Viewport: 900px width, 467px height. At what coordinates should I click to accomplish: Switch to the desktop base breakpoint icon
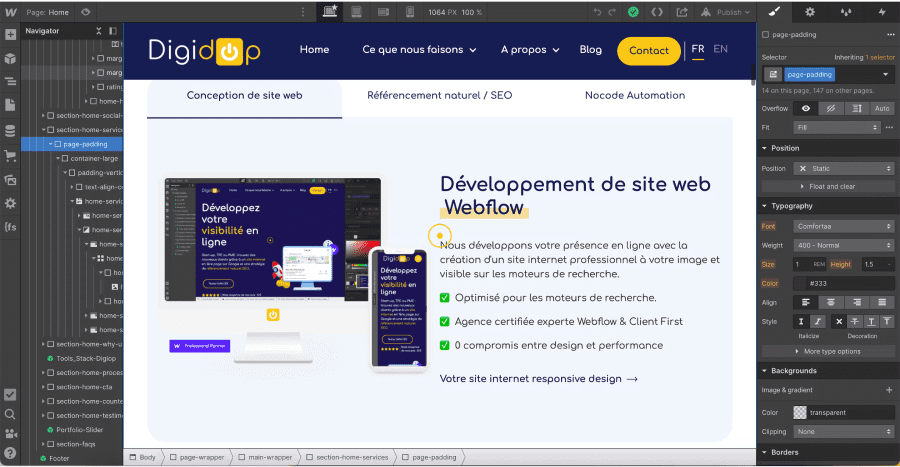pyautogui.click(x=330, y=11)
